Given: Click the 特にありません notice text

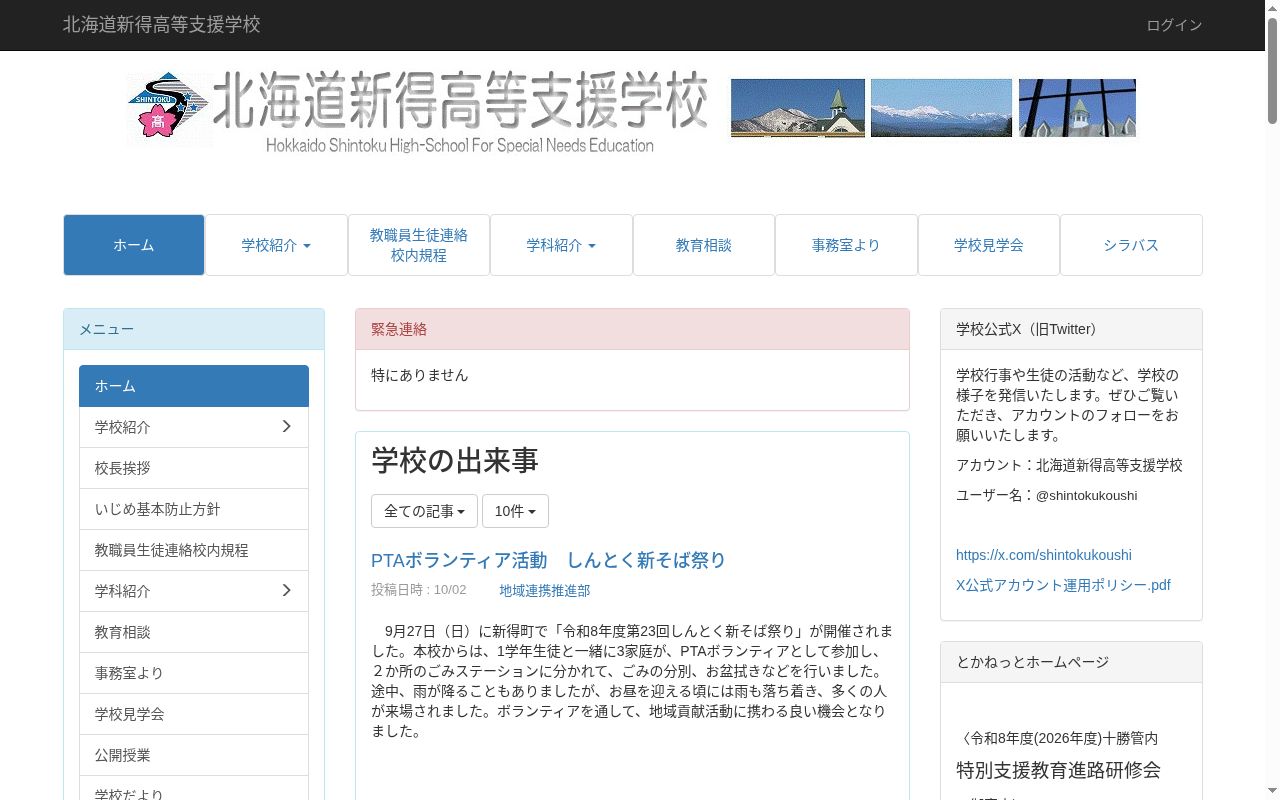Looking at the screenshot, I should pos(420,375).
